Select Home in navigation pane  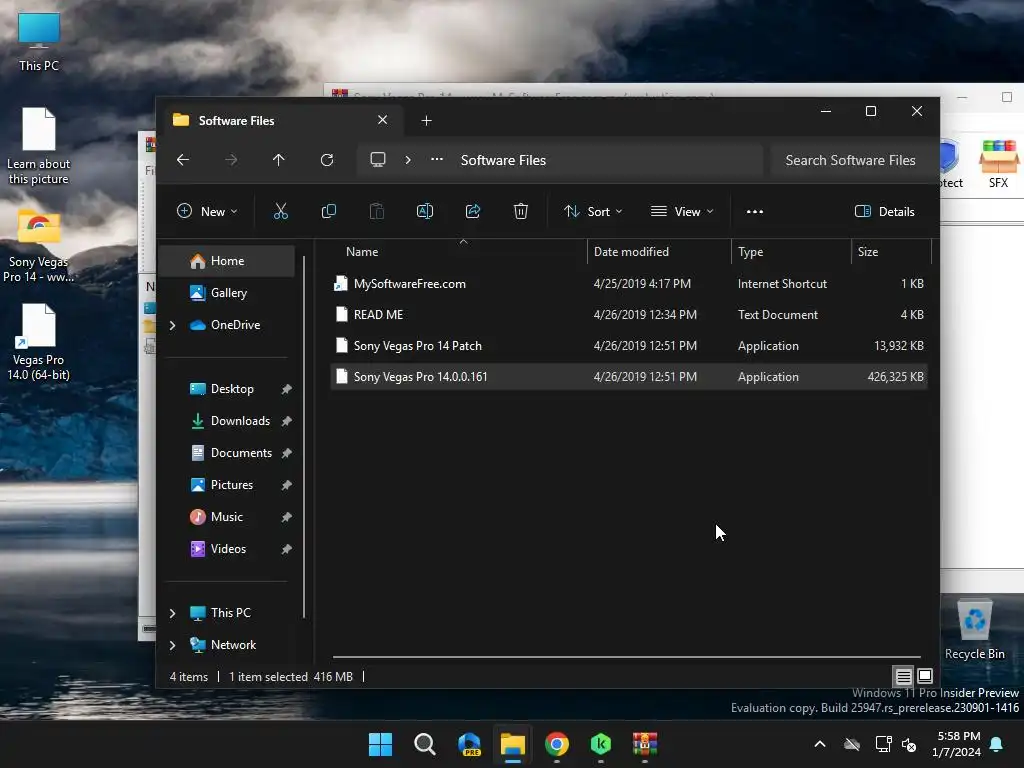[227, 261]
